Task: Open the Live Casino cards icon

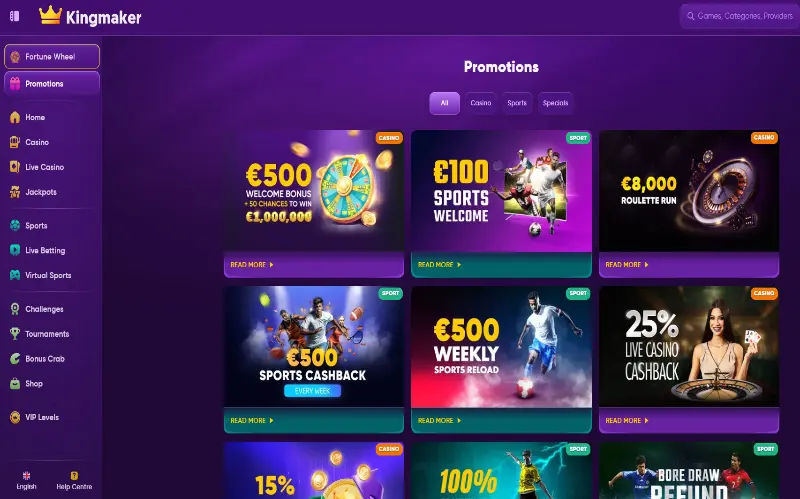Action: click(x=15, y=167)
